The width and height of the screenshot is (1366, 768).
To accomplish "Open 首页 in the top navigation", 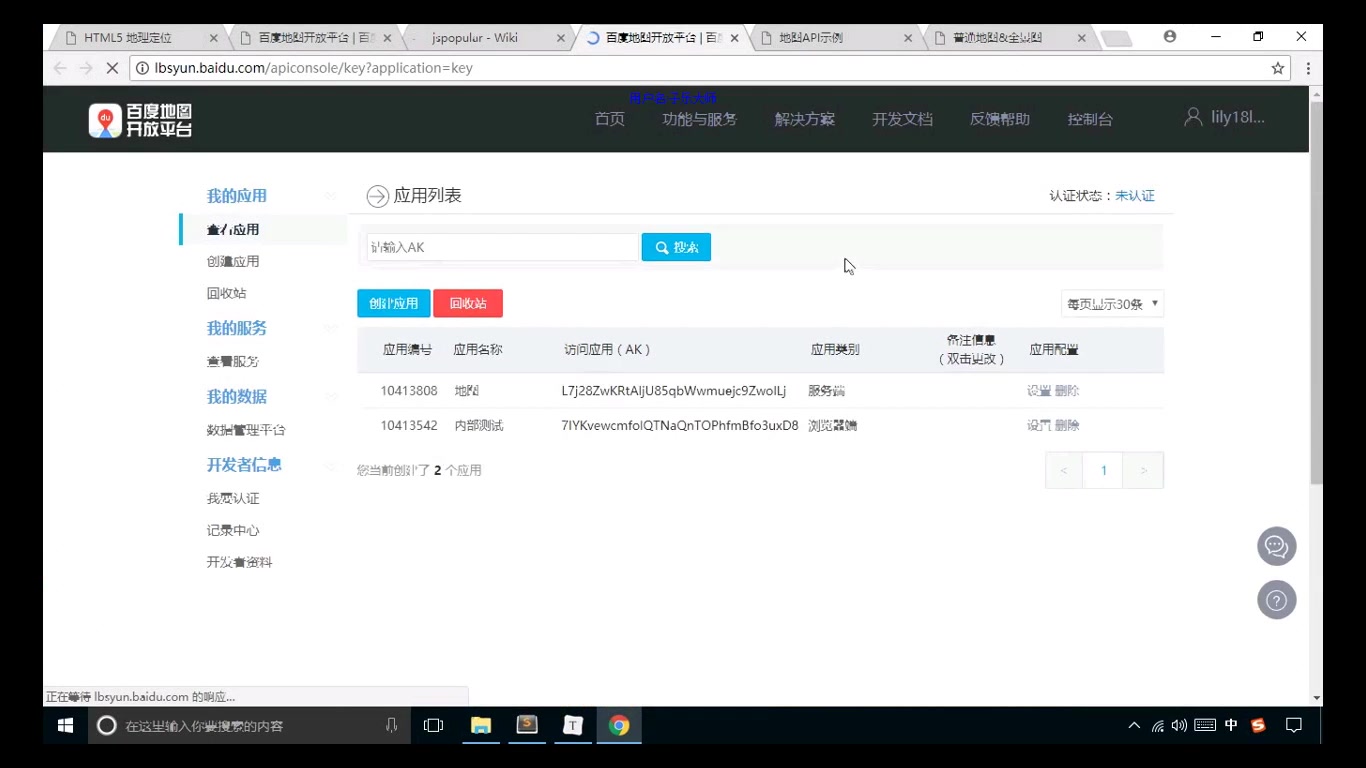I will [x=610, y=119].
